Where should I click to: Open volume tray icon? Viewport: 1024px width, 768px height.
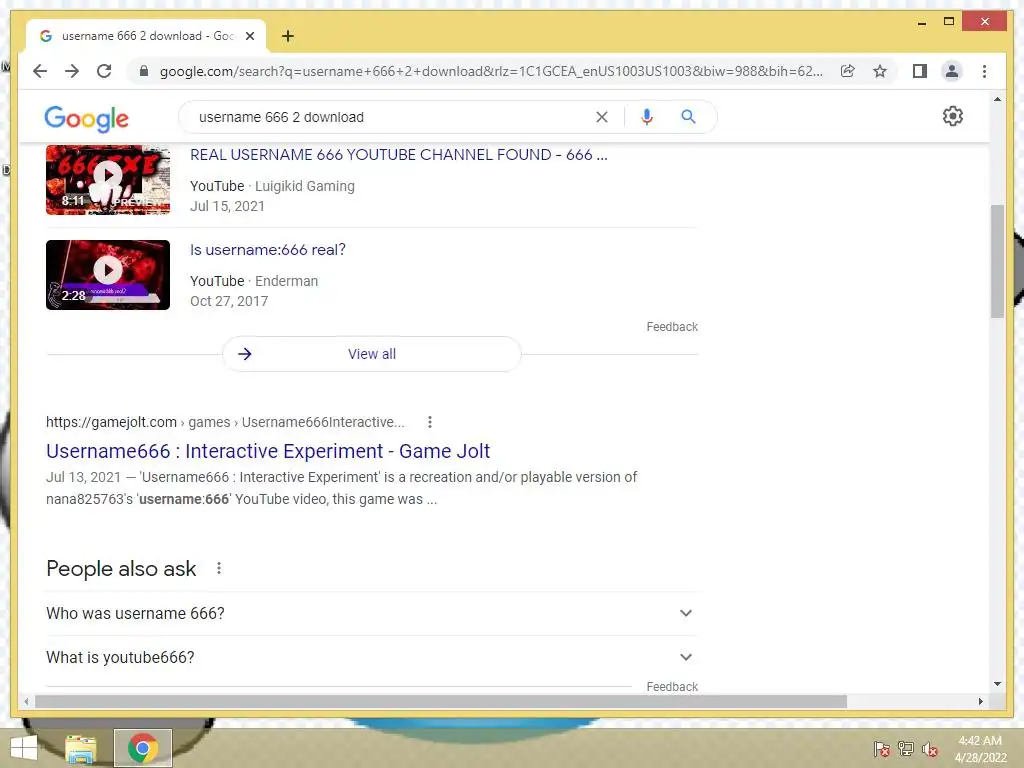click(929, 749)
